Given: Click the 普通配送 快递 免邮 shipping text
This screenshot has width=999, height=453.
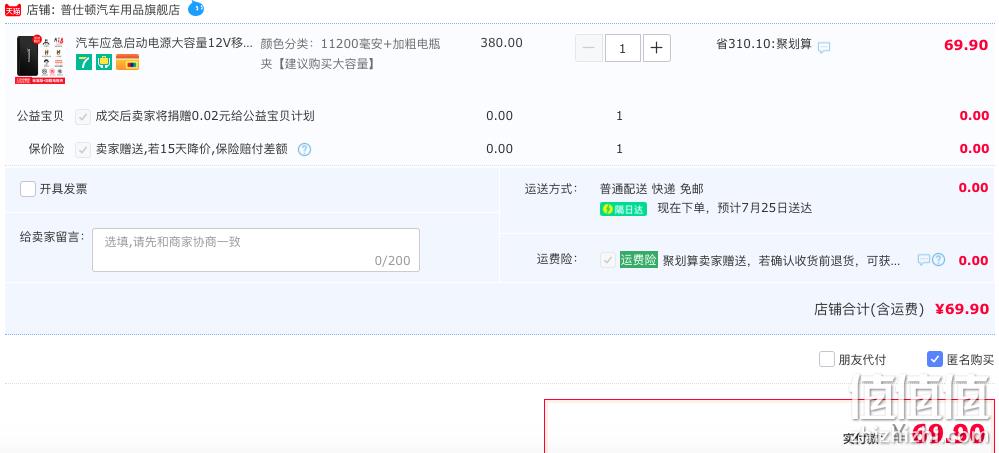Looking at the screenshot, I should point(652,189).
